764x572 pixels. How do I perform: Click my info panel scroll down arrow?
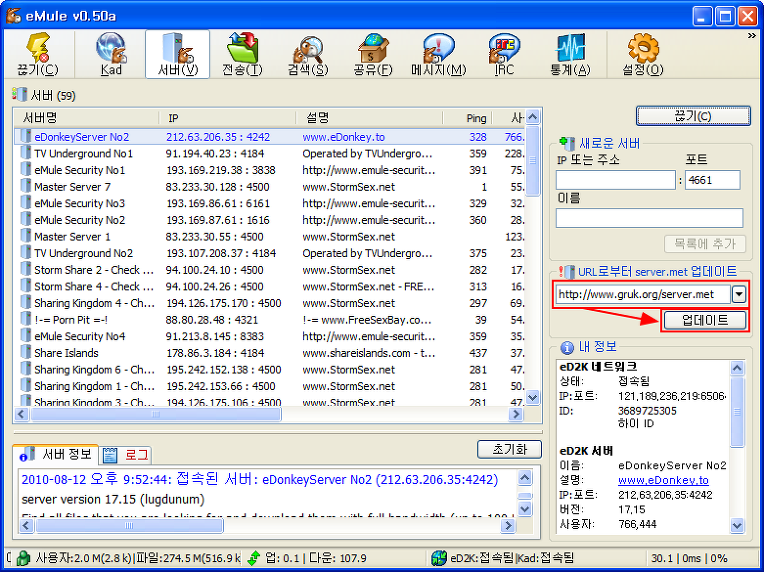pyautogui.click(x=737, y=526)
